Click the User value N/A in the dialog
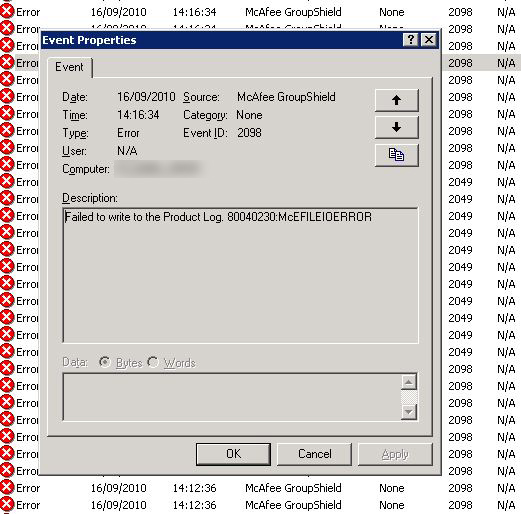Viewport: 521px width, 514px height. [x=127, y=151]
